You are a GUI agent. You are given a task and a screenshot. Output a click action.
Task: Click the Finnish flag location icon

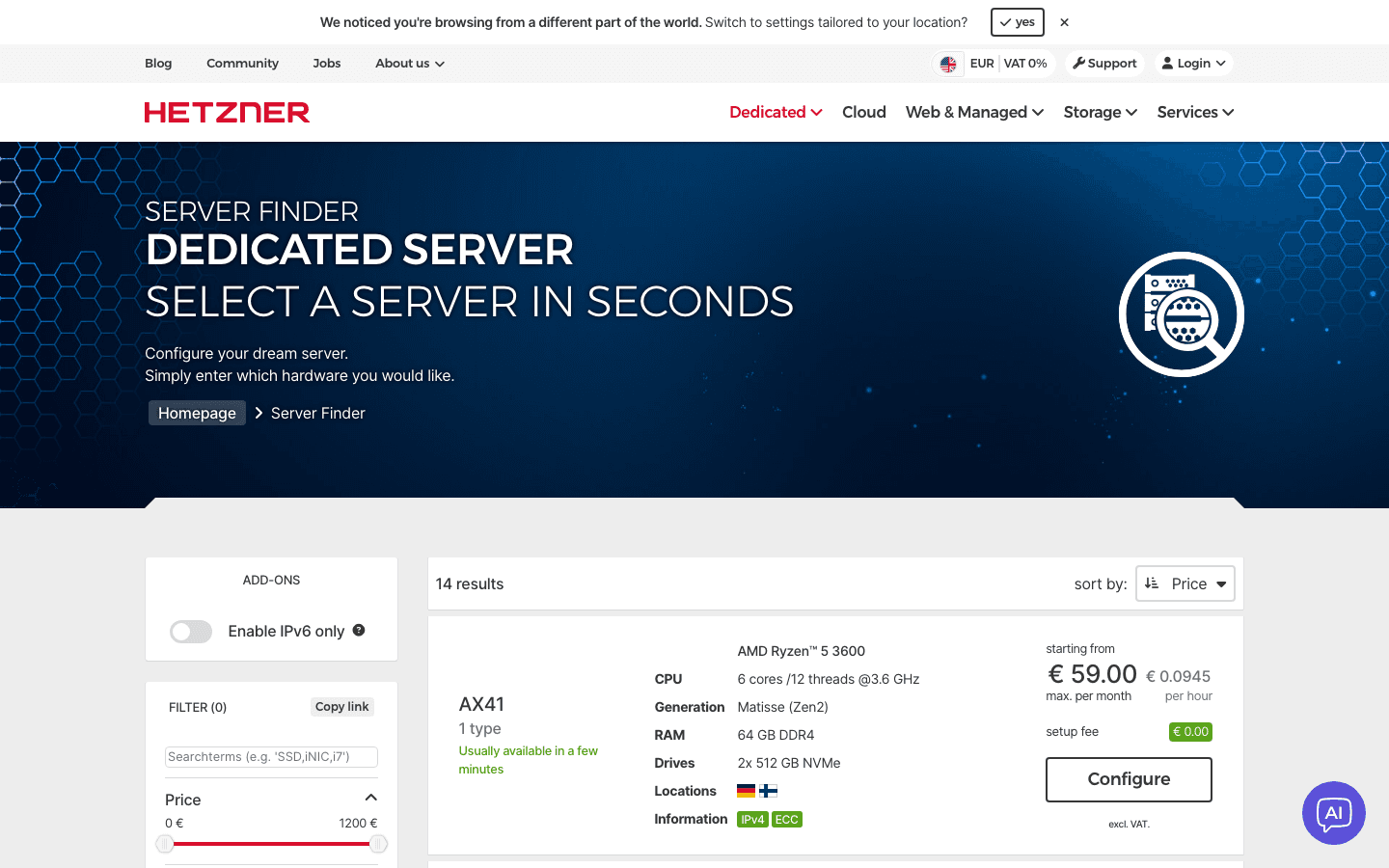pos(768,791)
